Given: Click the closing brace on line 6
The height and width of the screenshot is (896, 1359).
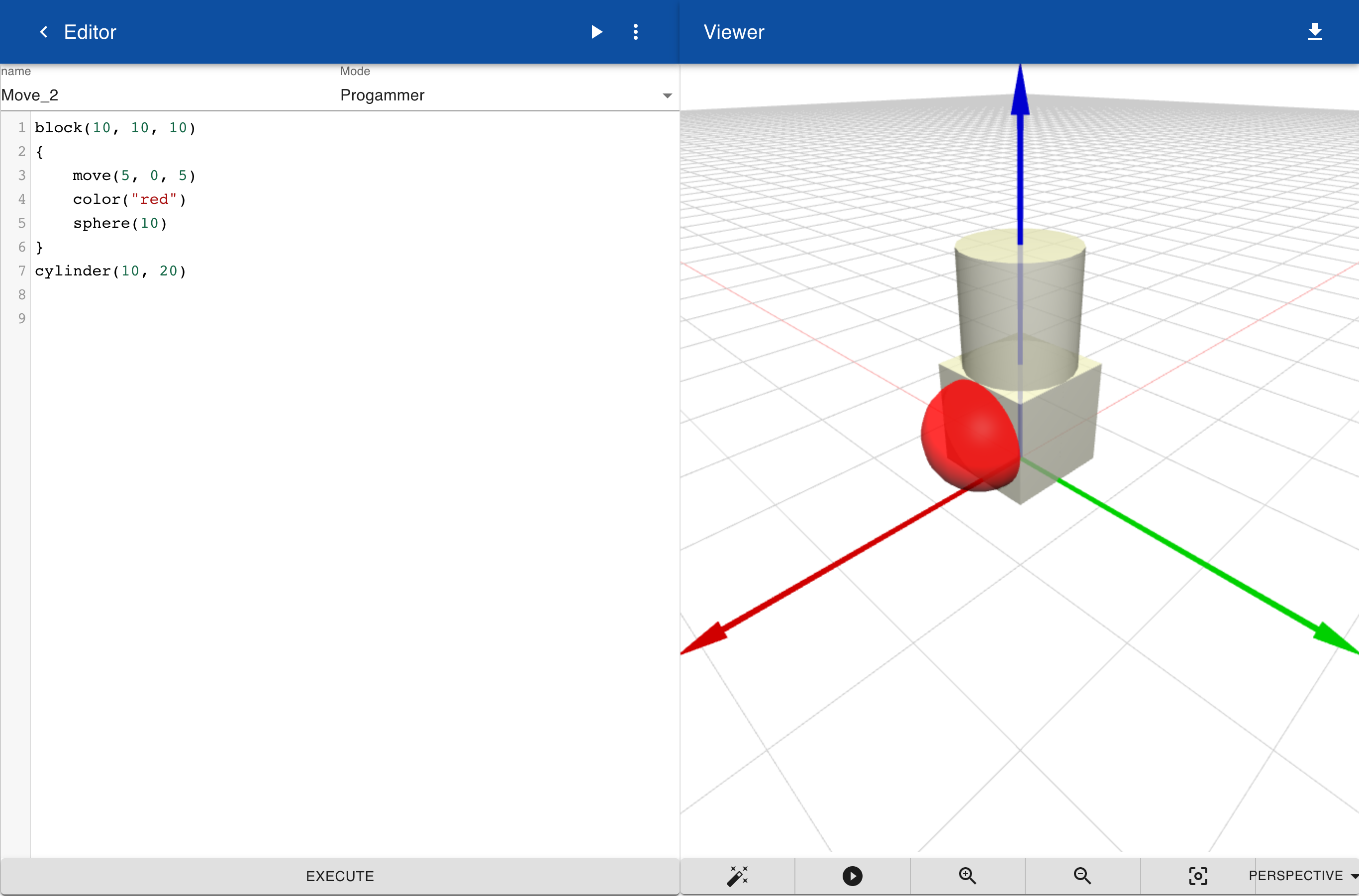Looking at the screenshot, I should (x=39, y=248).
